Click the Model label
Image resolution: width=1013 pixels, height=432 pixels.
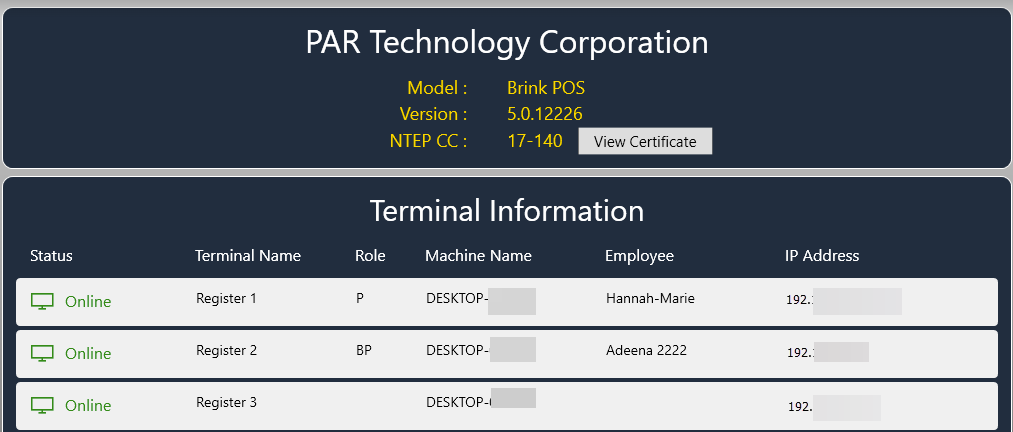point(437,87)
